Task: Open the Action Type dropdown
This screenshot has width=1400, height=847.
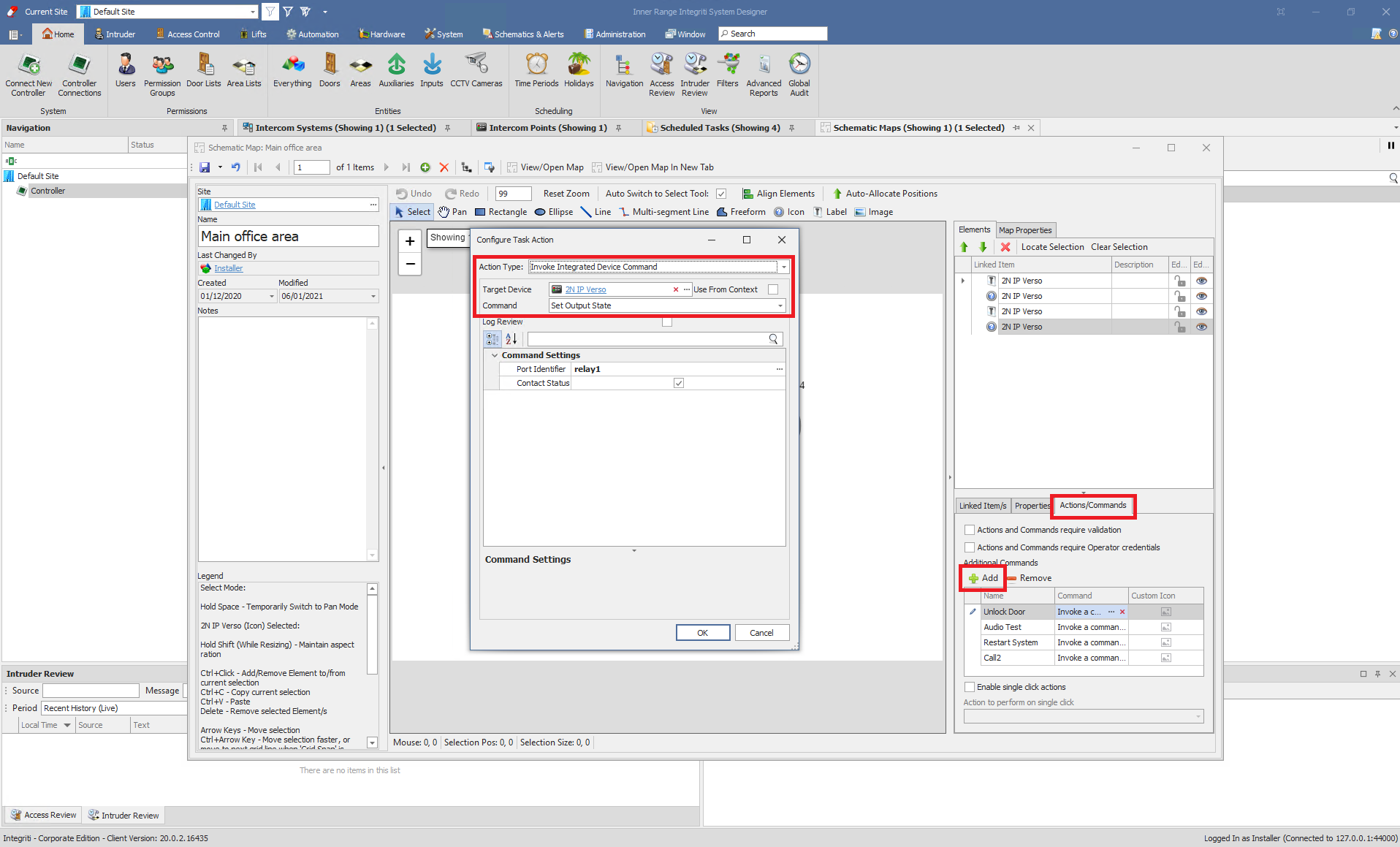Action: coord(783,267)
